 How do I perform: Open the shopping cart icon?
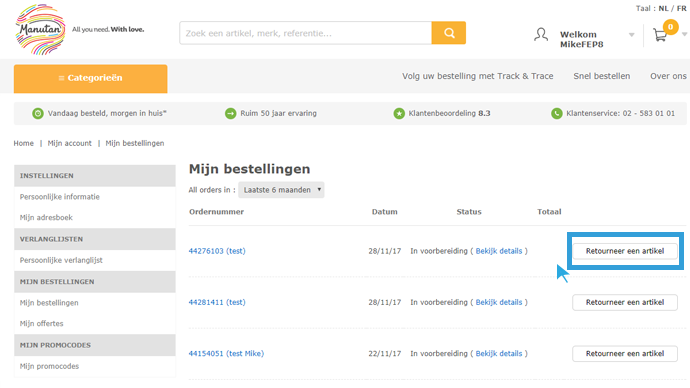(660, 35)
